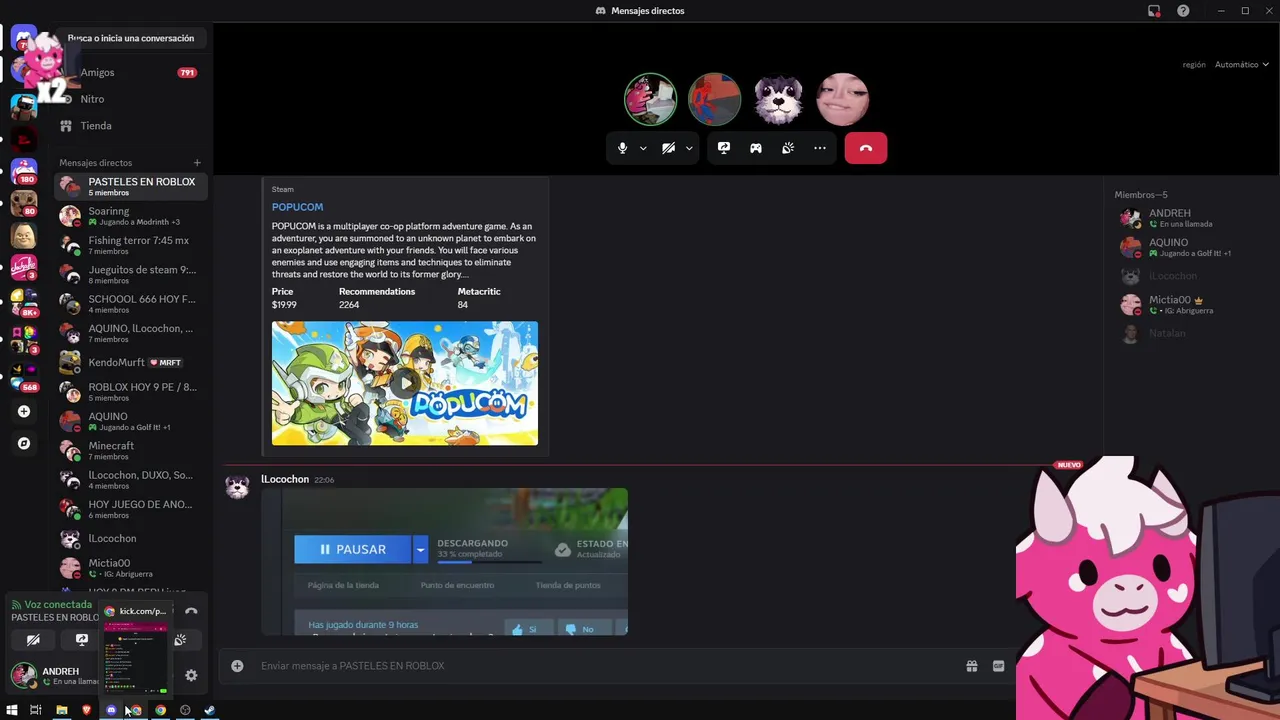Open File Explorer from the taskbar
This screenshot has height=720, width=1280.
tap(61, 710)
